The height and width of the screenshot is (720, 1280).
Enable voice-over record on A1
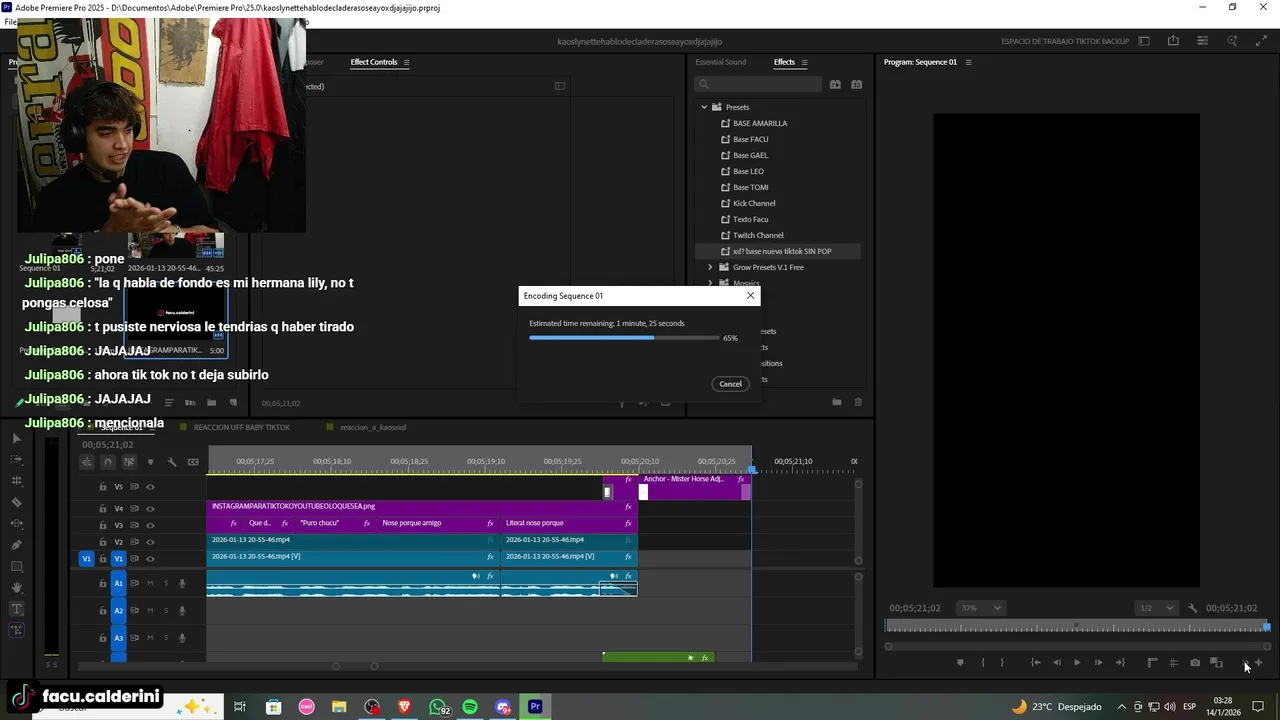tap(182, 583)
